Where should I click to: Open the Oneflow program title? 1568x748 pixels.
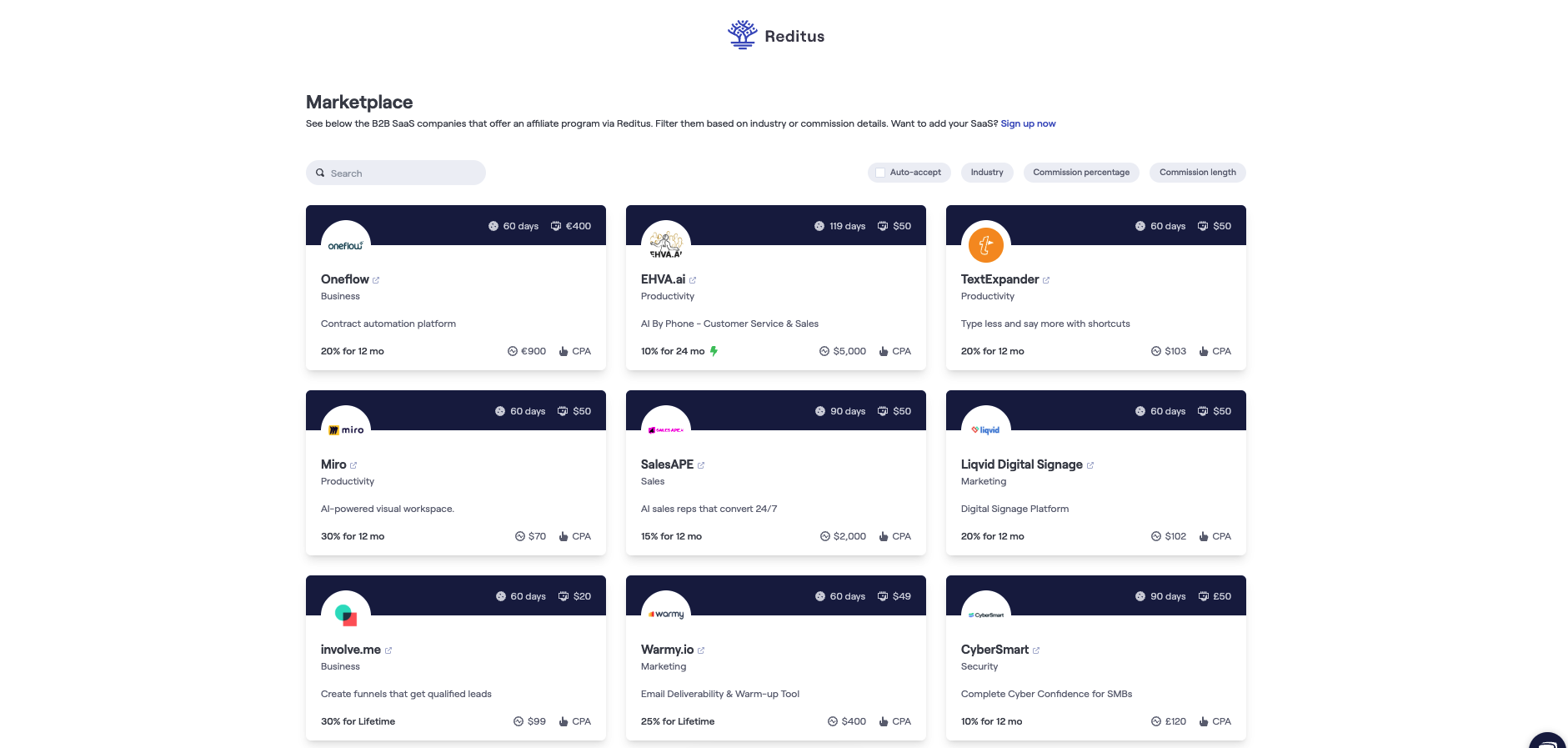pyautogui.click(x=345, y=279)
